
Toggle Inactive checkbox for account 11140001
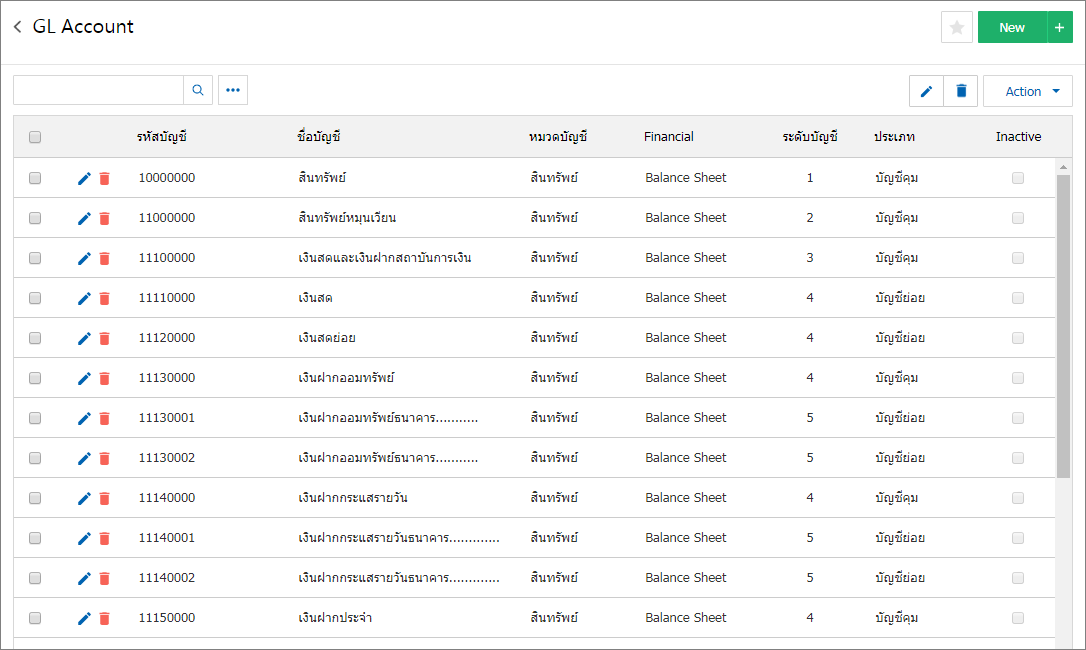click(x=1017, y=538)
